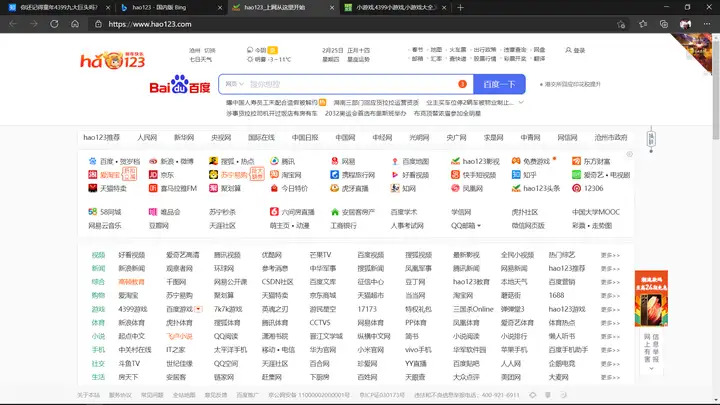The width and height of the screenshot is (720, 405).
Task: Select the 央视网 nav tab
Action: (x=221, y=137)
